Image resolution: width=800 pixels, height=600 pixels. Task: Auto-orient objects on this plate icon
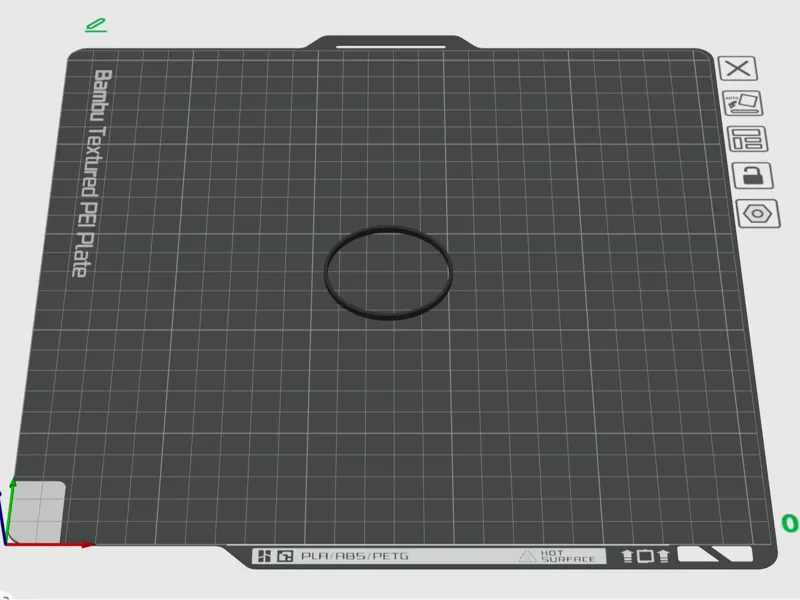pos(743,104)
